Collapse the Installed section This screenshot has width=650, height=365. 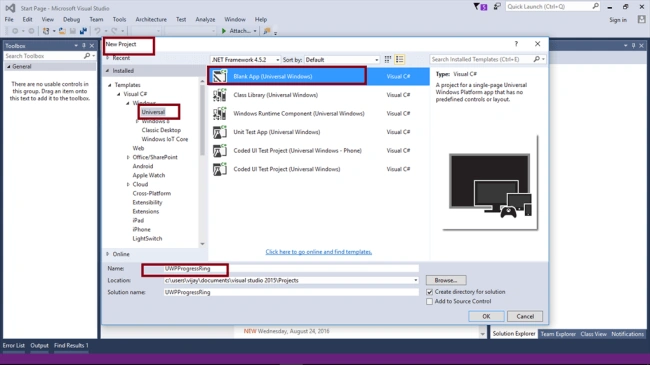pos(107,71)
